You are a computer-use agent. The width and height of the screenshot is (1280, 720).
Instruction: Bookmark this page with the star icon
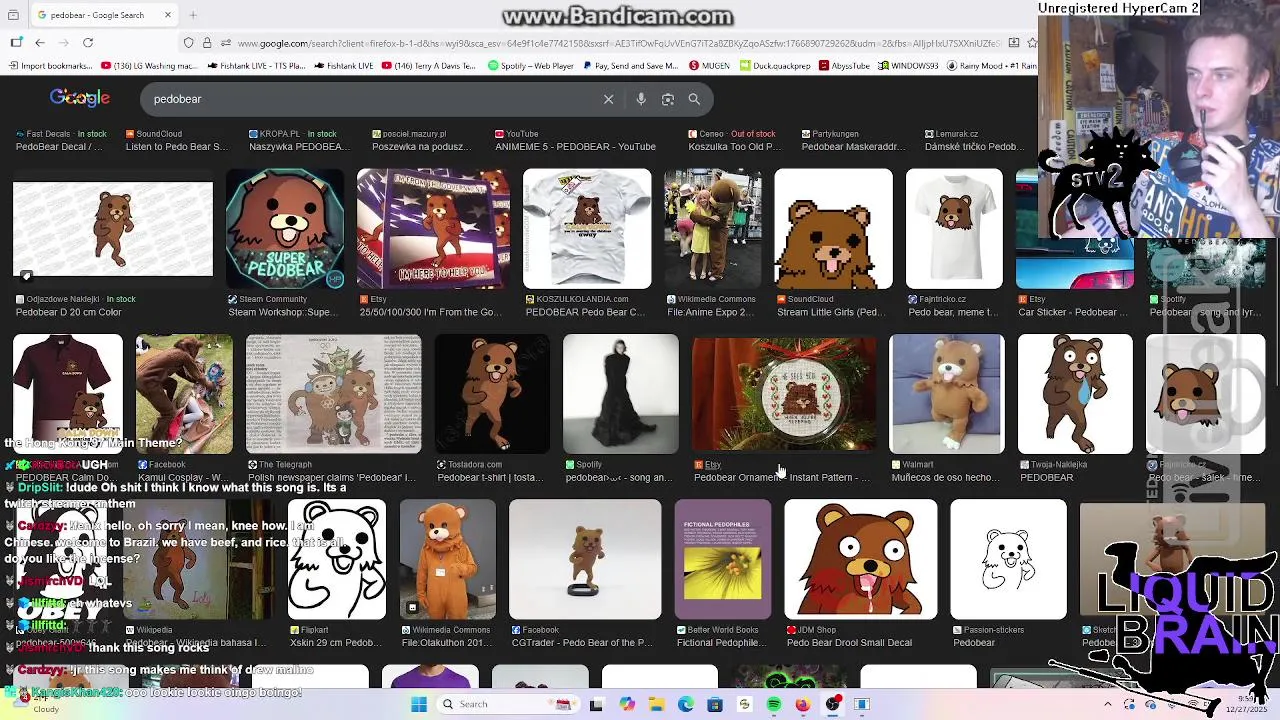tap(1033, 43)
